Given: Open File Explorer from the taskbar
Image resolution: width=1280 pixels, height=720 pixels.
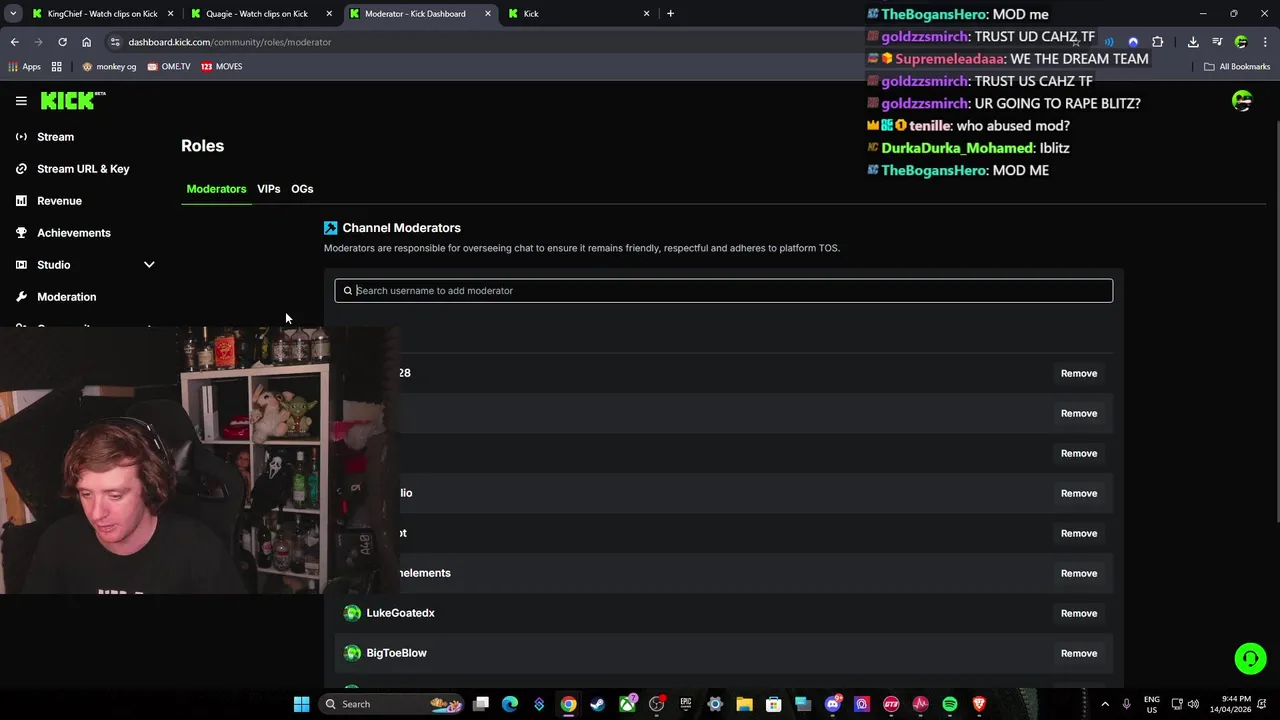Looking at the screenshot, I should tap(744, 704).
